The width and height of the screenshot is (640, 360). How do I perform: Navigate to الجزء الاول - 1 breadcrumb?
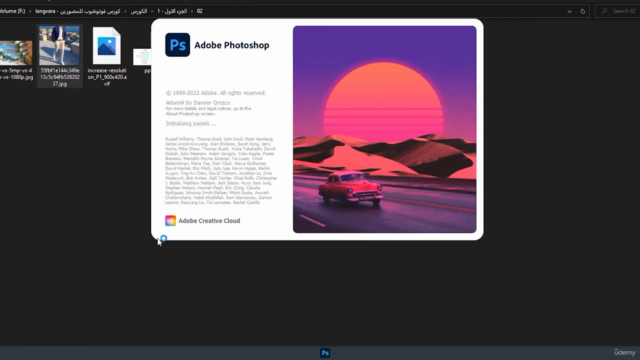pos(172,11)
